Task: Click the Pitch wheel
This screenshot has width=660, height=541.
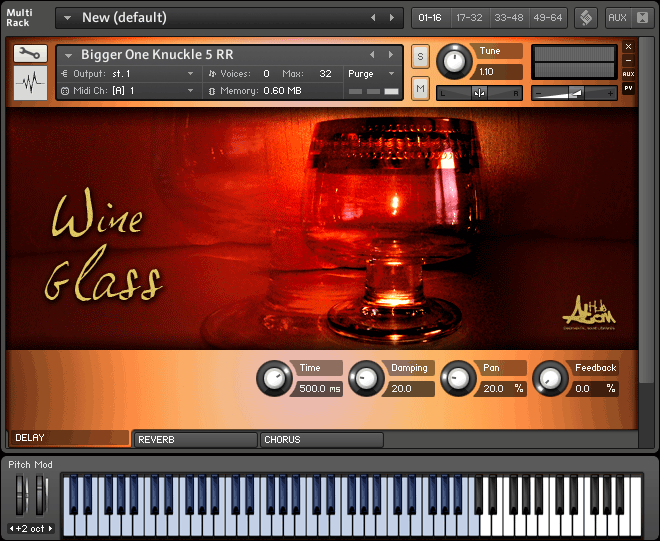Action: pos(20,494)
